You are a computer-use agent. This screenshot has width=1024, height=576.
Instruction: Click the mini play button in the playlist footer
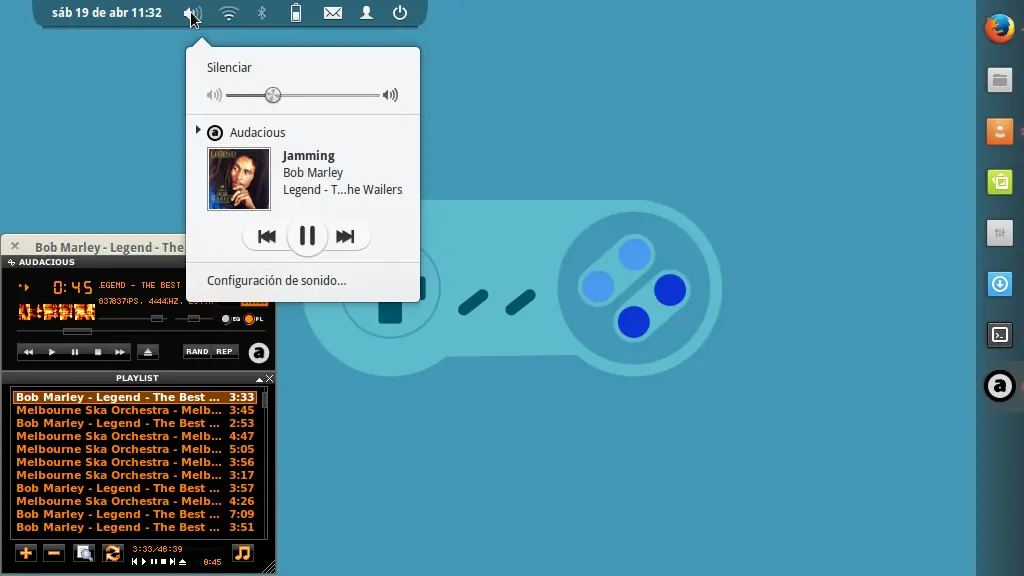pos(144,562)
